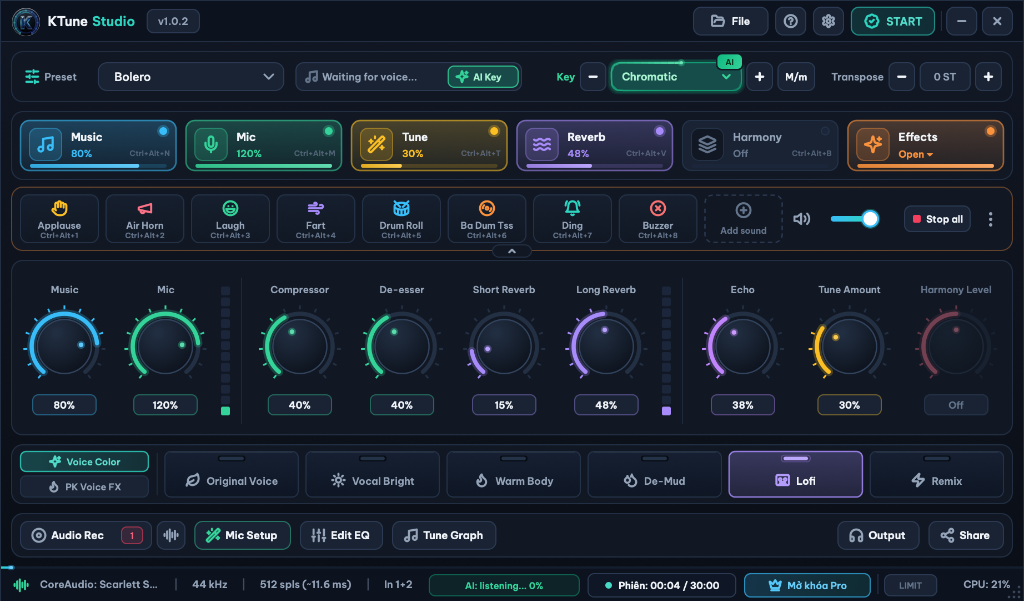Select the Lofi voice color
Image resolution: width=1024 pixels, height=601 pixels.
point(796,475)
